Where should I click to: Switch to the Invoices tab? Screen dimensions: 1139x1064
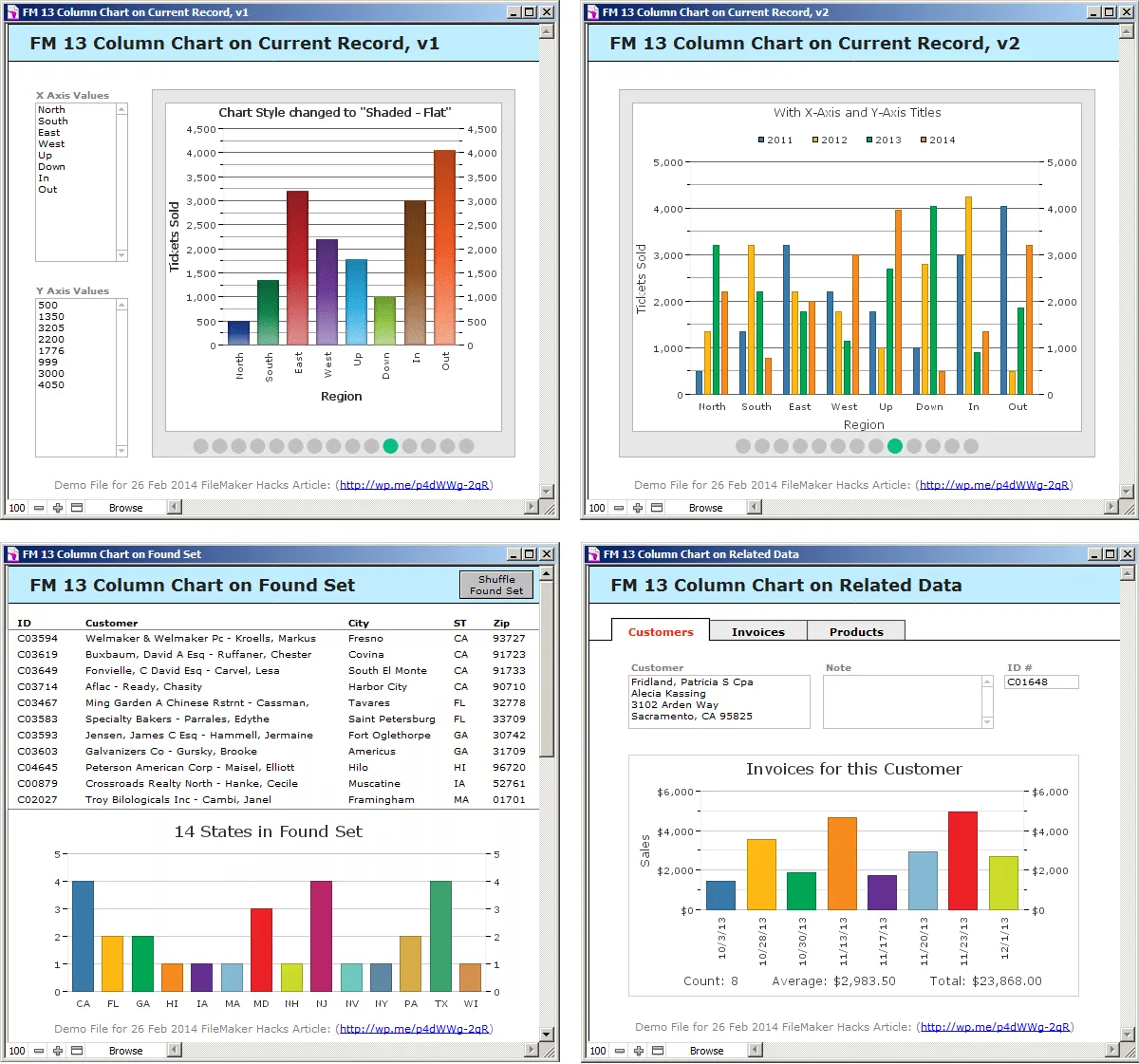(758, 631)
